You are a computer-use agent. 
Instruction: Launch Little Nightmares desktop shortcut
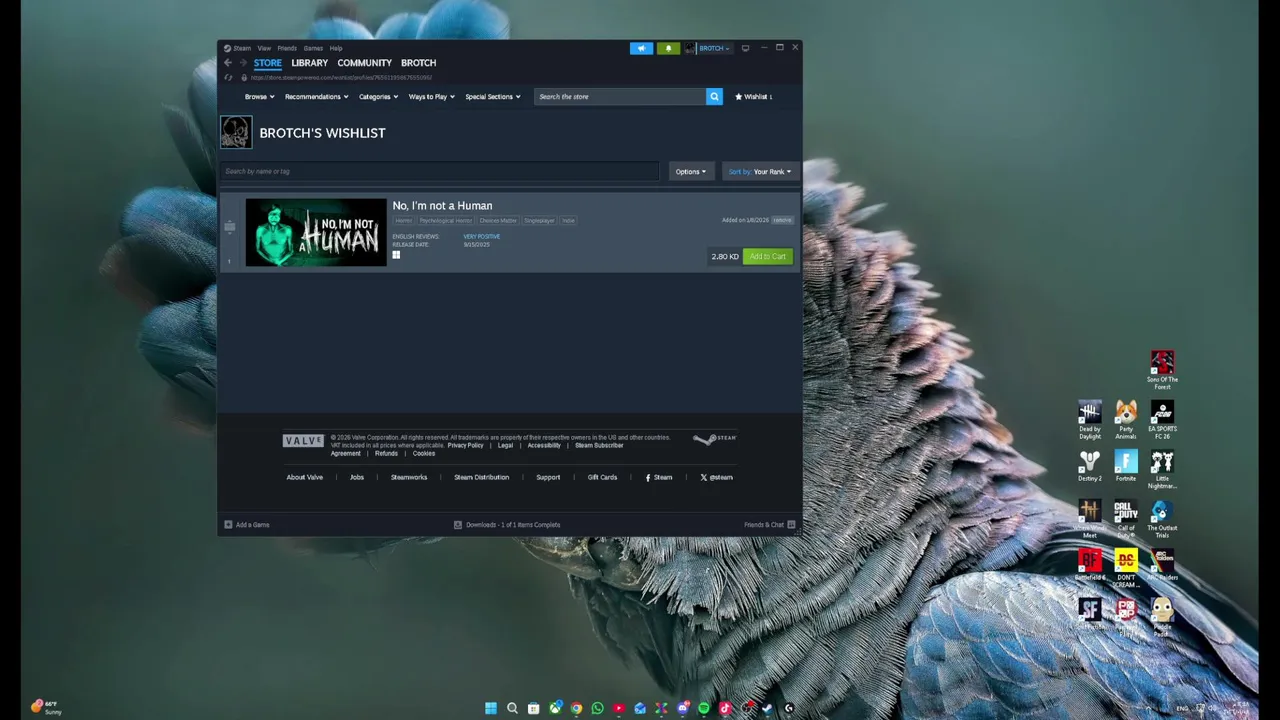(1162, 470)
